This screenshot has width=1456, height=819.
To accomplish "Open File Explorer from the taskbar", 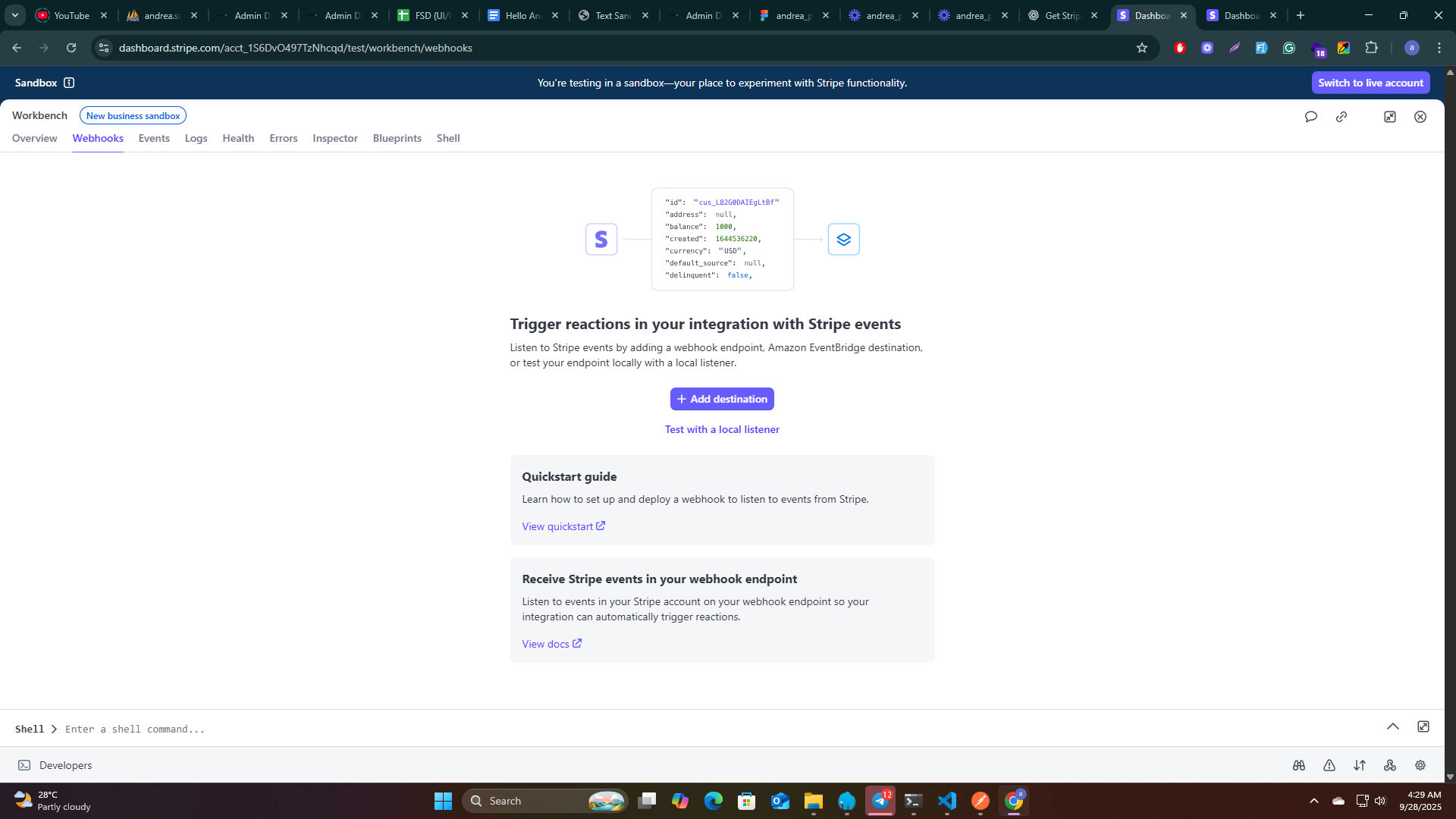I will click(814, 801).
